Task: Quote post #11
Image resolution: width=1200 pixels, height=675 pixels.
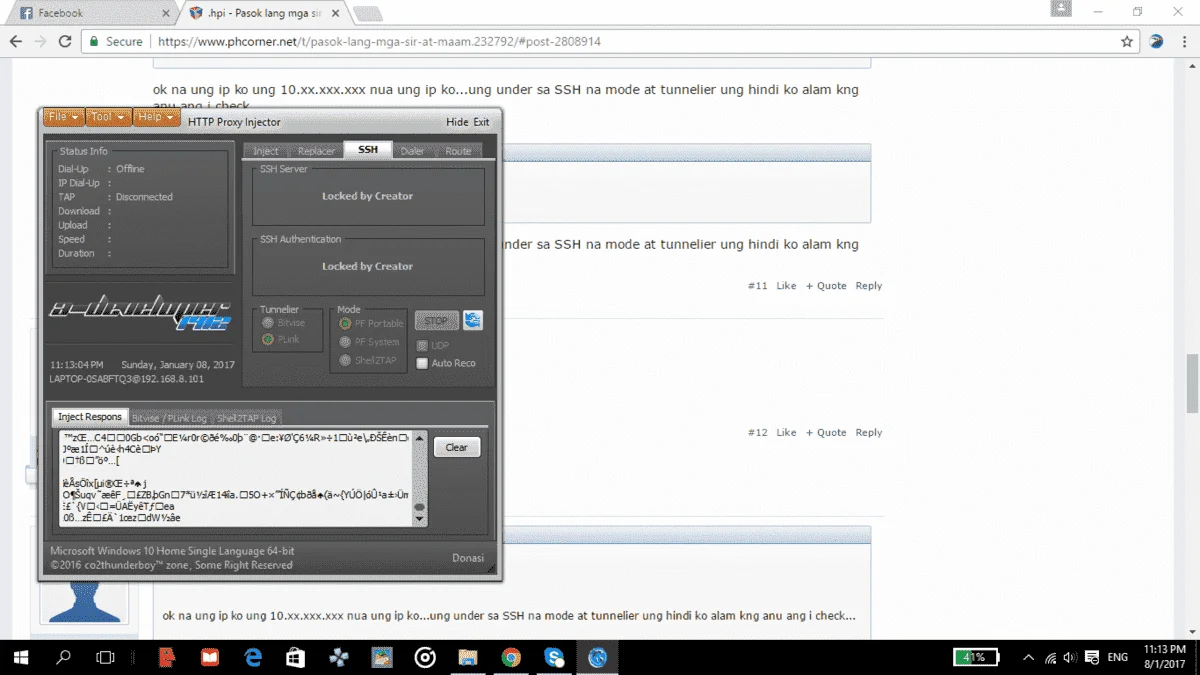Action: 826,286
